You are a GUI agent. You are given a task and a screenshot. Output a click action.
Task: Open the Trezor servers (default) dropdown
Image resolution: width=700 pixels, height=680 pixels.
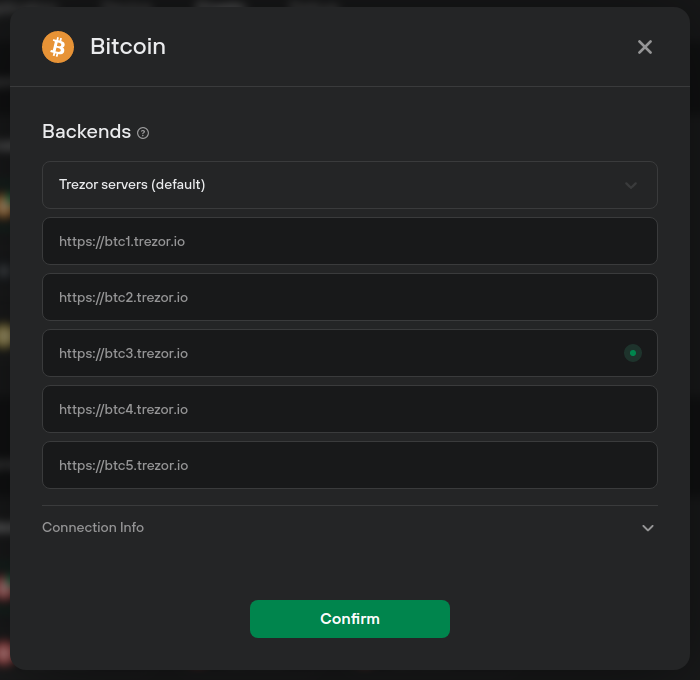point(350,185)
